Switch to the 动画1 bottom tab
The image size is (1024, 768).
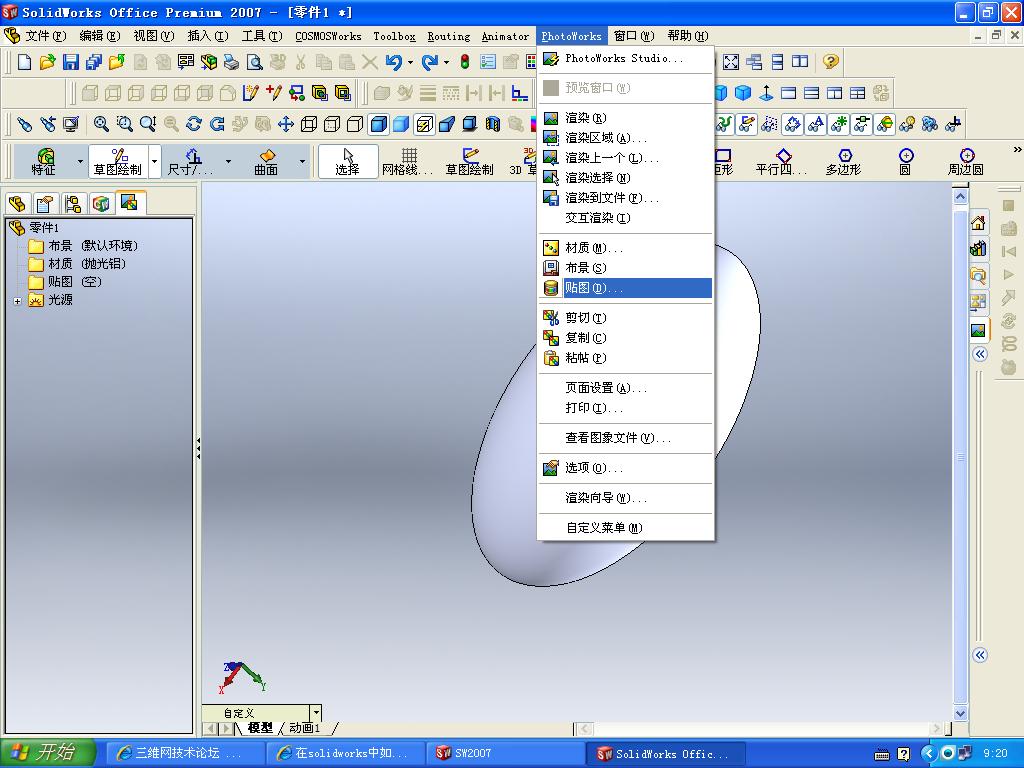pos(304,728)
